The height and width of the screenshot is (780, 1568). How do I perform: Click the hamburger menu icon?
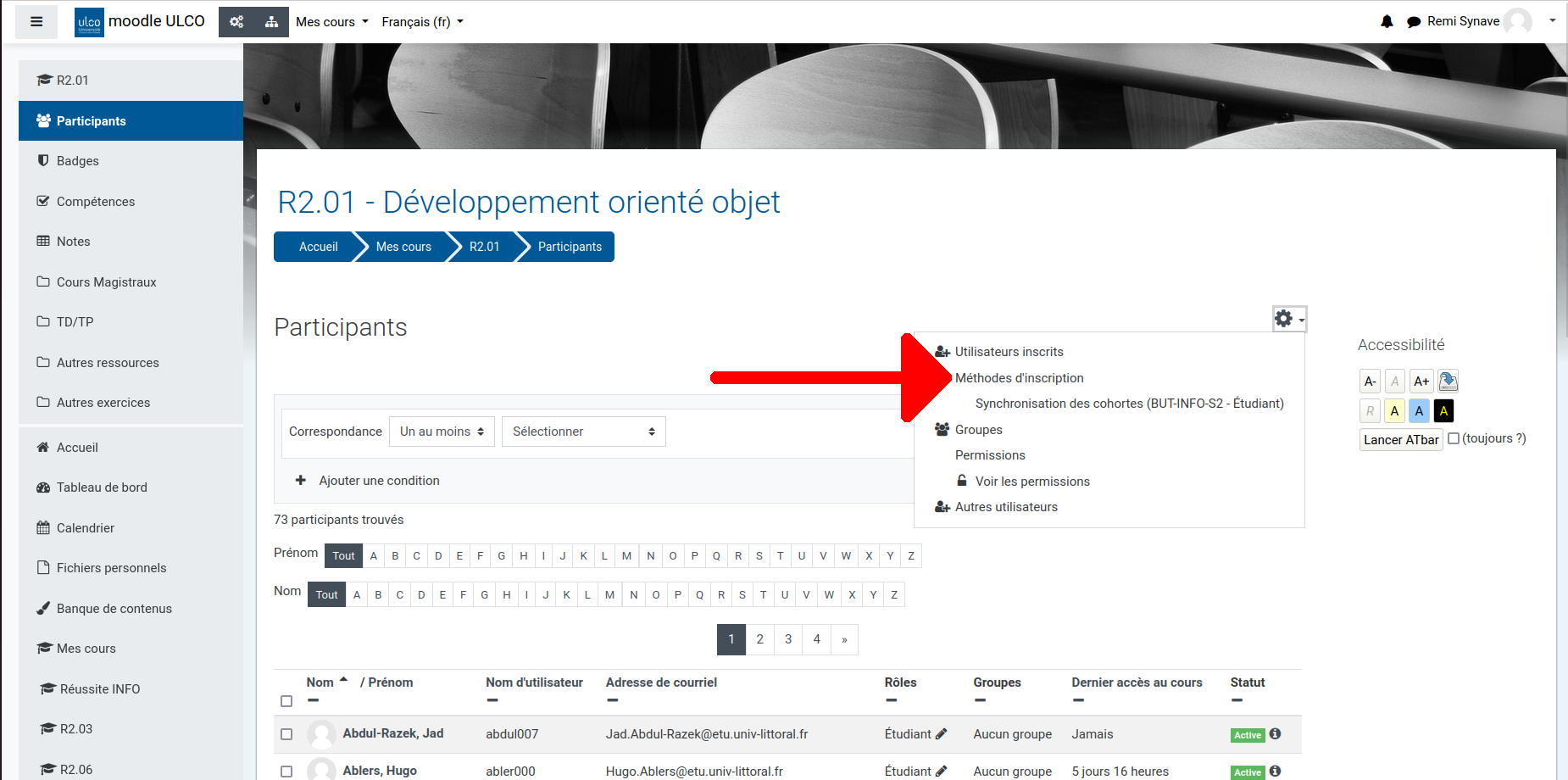[36, 22]
